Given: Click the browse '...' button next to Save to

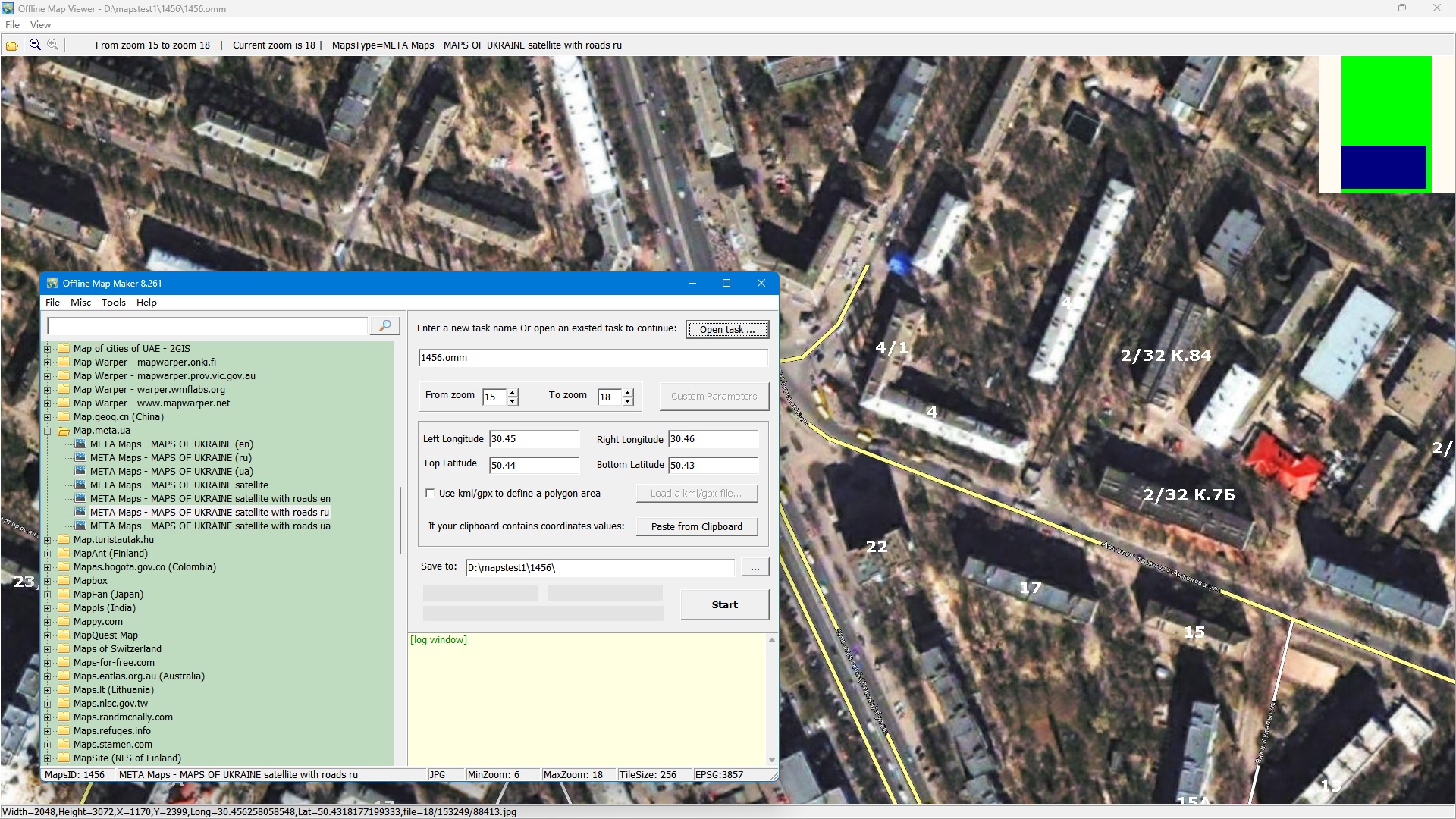Looking at the screenshot, I should (x=755, y=568).
